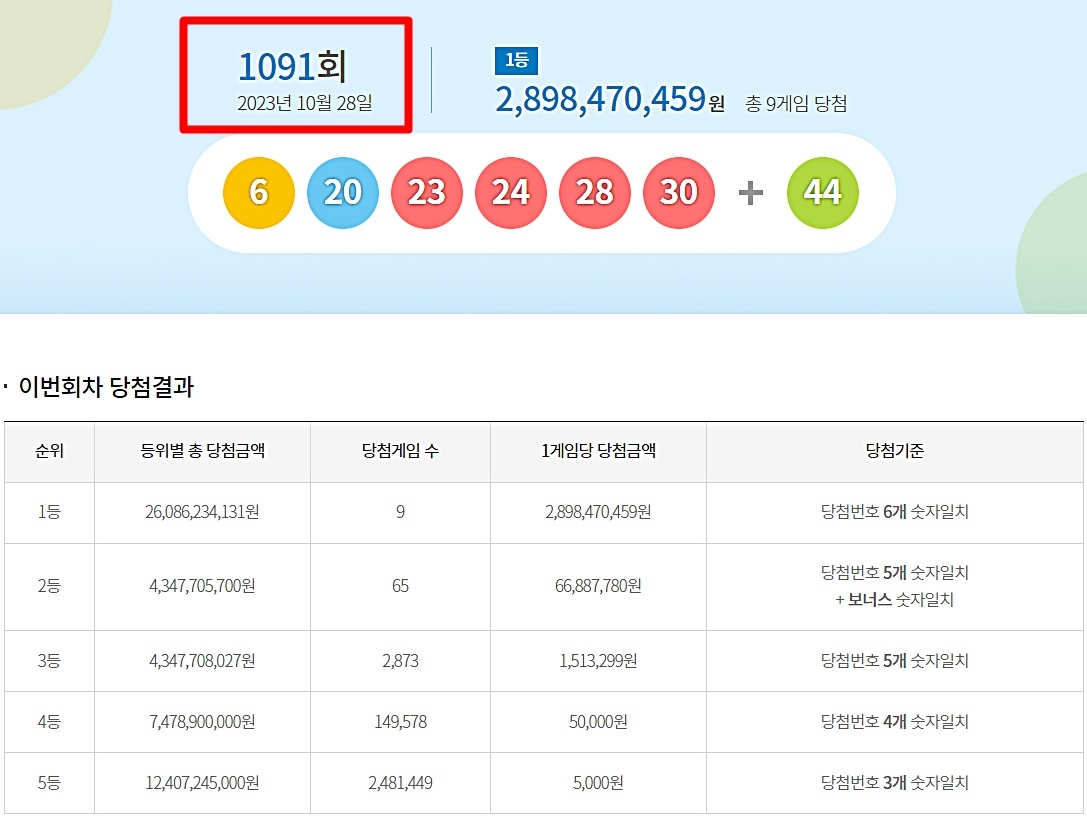Click the blue 1등 badge
Image resolution: width=1087 pixels, height=818 pixels.
[x=516, y=60]
